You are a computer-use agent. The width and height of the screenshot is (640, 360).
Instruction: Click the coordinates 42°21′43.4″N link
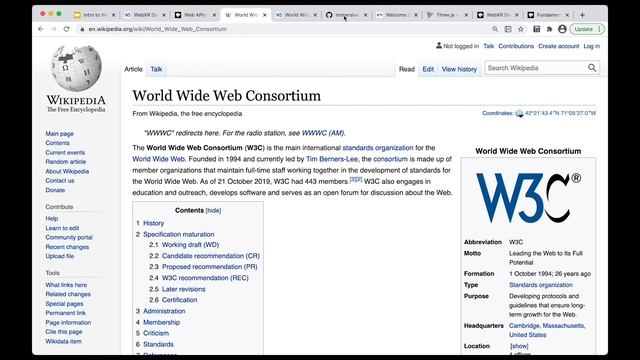[560, 113]
